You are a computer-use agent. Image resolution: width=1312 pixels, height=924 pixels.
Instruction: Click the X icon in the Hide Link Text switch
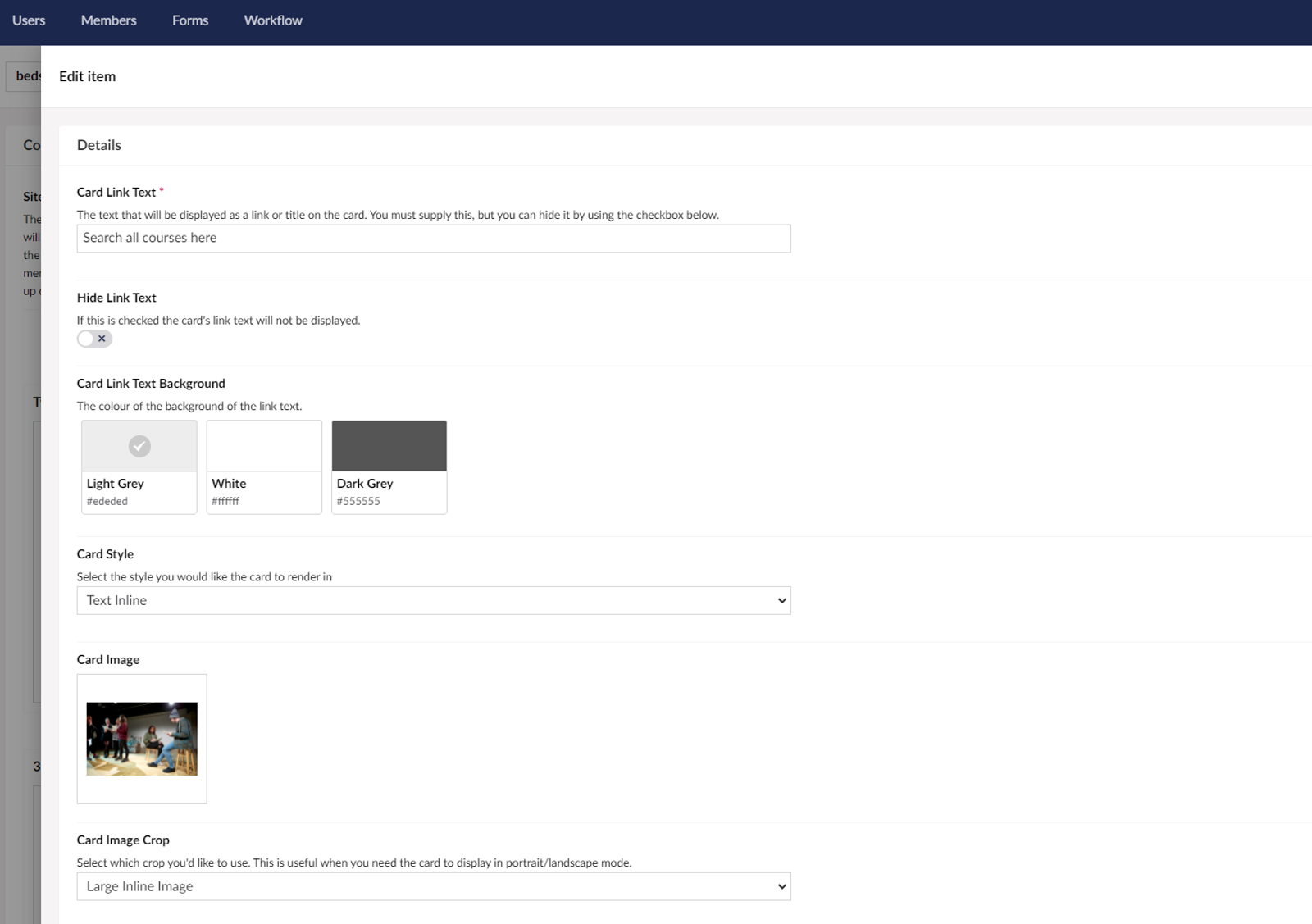click(102, 339)
